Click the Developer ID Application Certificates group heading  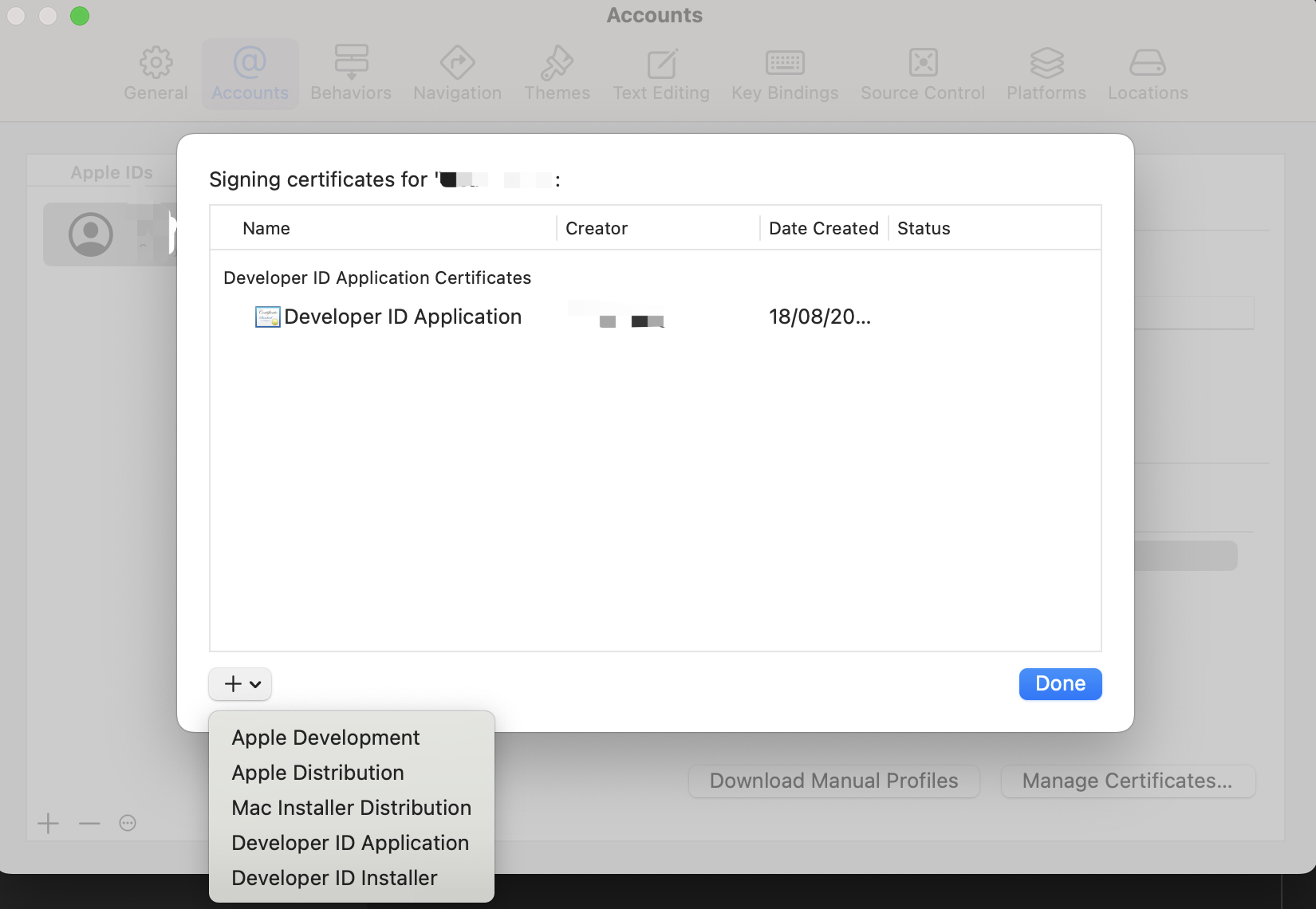pyautogui.click(x=377, y=277)
